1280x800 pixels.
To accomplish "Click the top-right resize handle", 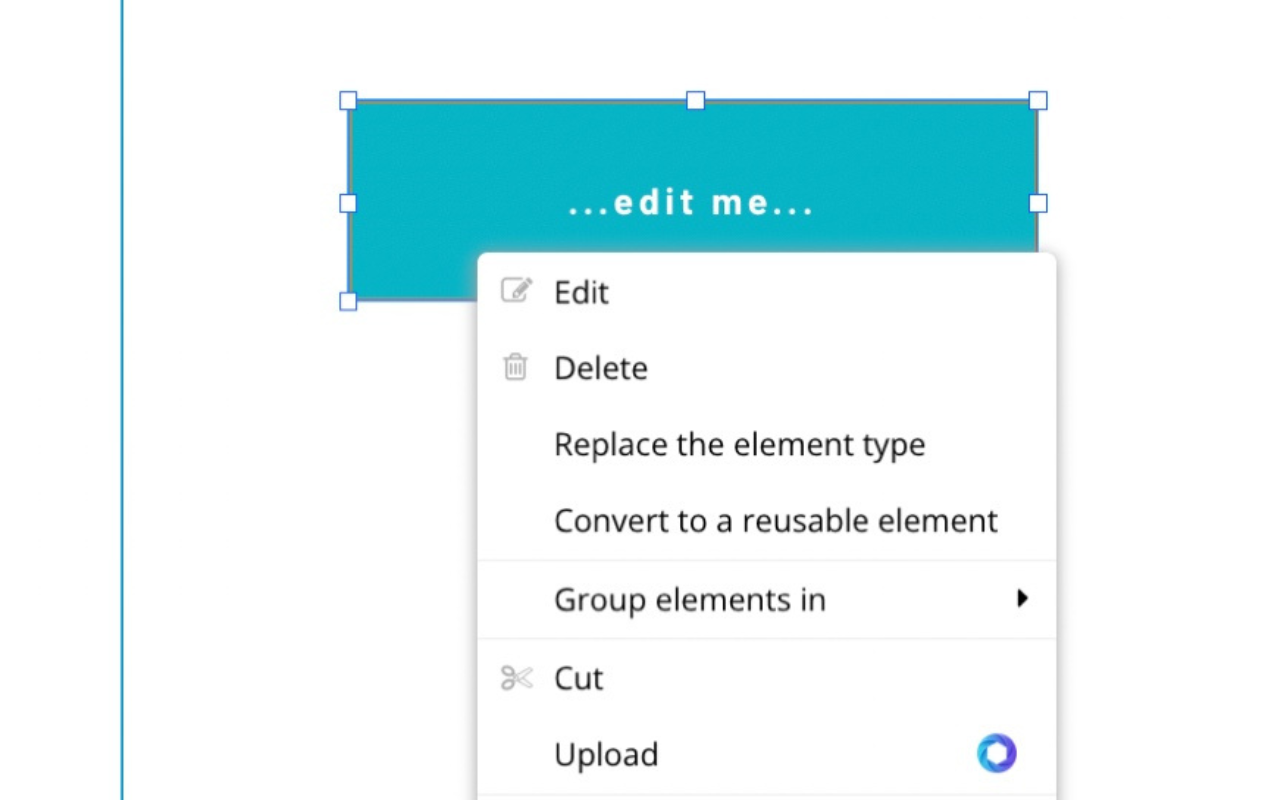I will pos(1038,100).
